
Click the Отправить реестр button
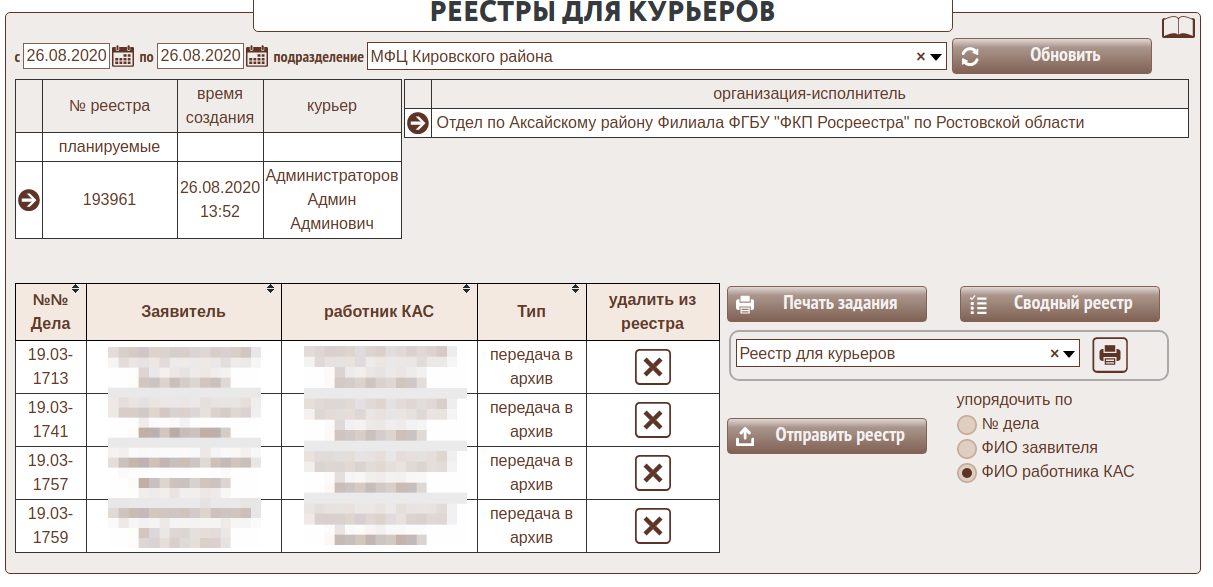[x=826, y=436]
